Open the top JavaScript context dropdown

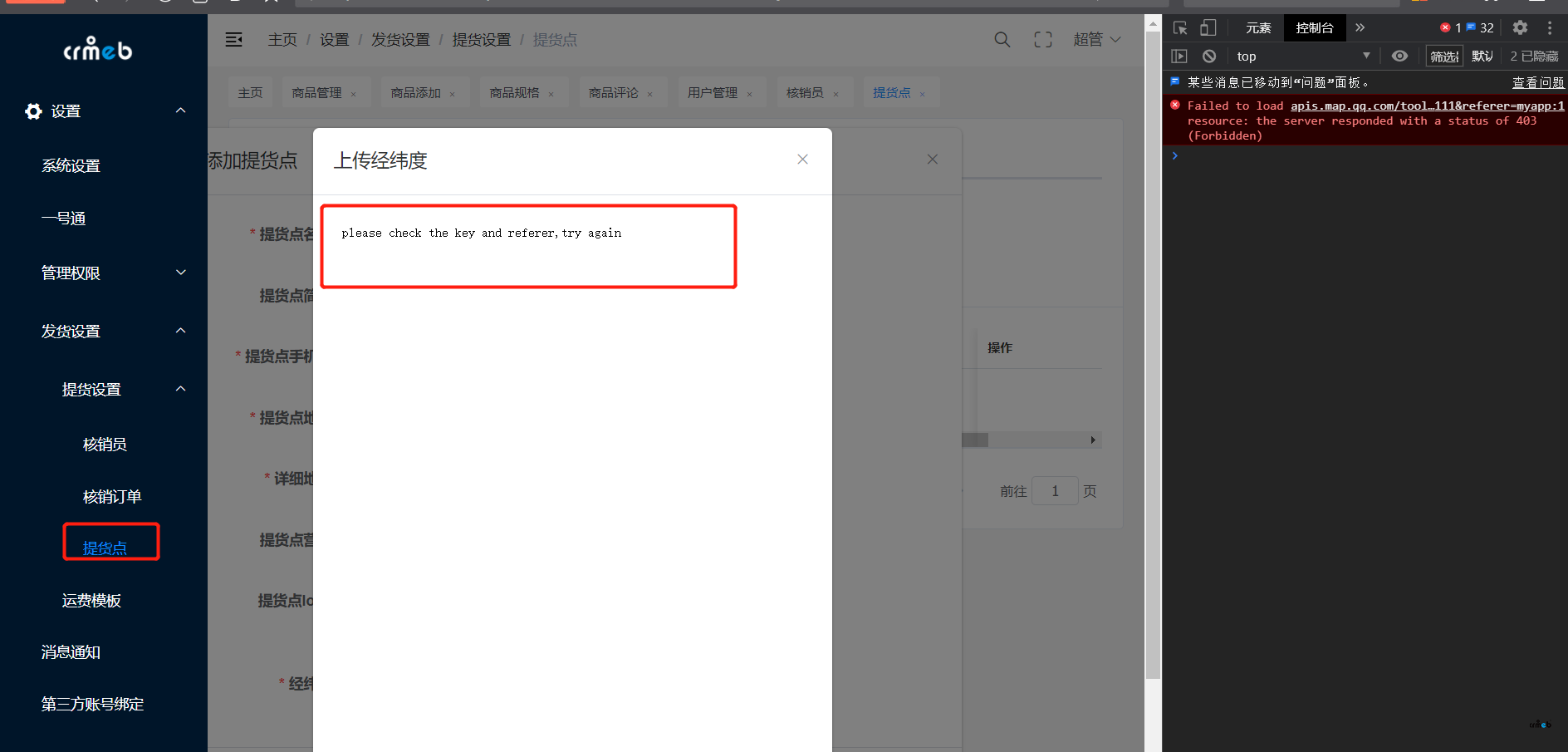coord(1302,57)
